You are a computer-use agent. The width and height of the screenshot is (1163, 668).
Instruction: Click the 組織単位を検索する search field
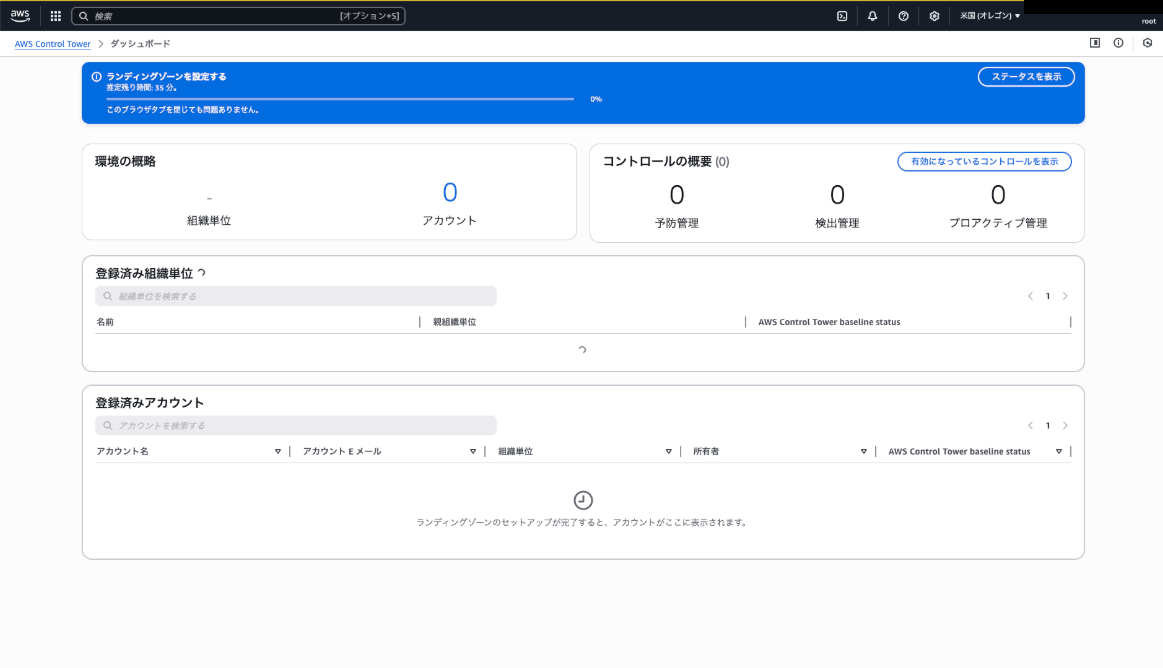pyautogui.click(x=296, y=296)
